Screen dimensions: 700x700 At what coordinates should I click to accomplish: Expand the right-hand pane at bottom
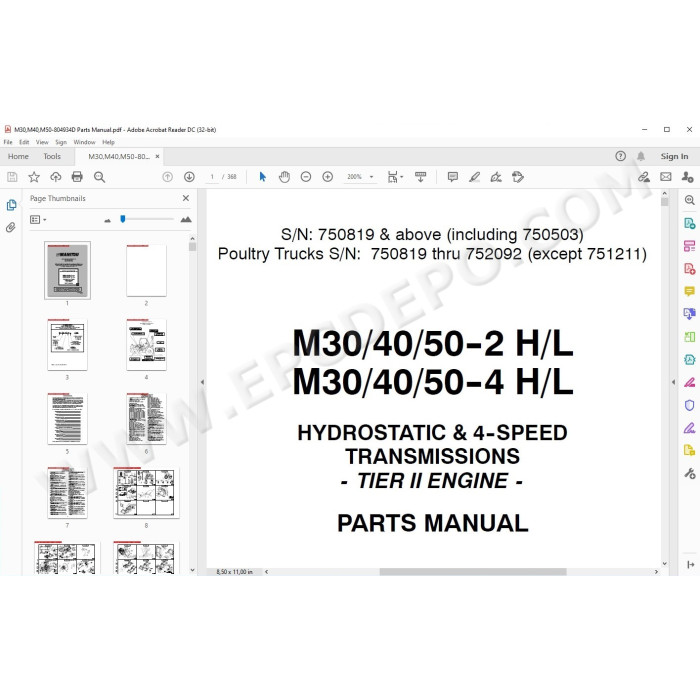[x=691, y=565]
